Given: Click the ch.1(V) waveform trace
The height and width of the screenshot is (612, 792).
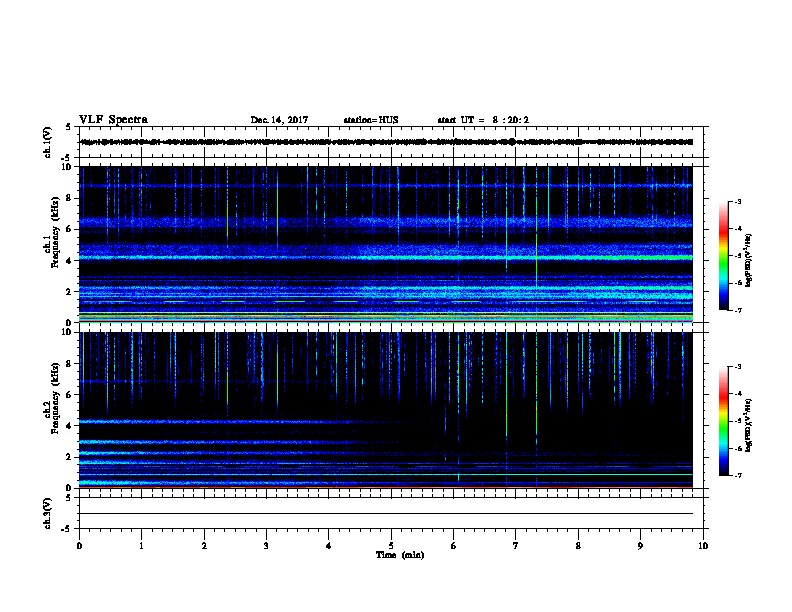Looking at the screenshot, I should (386, 142).
